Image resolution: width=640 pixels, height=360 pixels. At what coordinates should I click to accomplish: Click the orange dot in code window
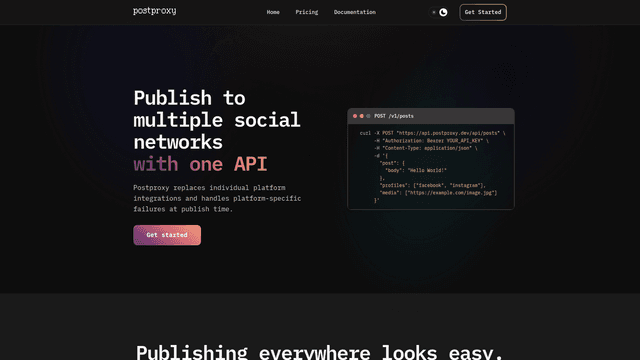[x=361, y=116]
